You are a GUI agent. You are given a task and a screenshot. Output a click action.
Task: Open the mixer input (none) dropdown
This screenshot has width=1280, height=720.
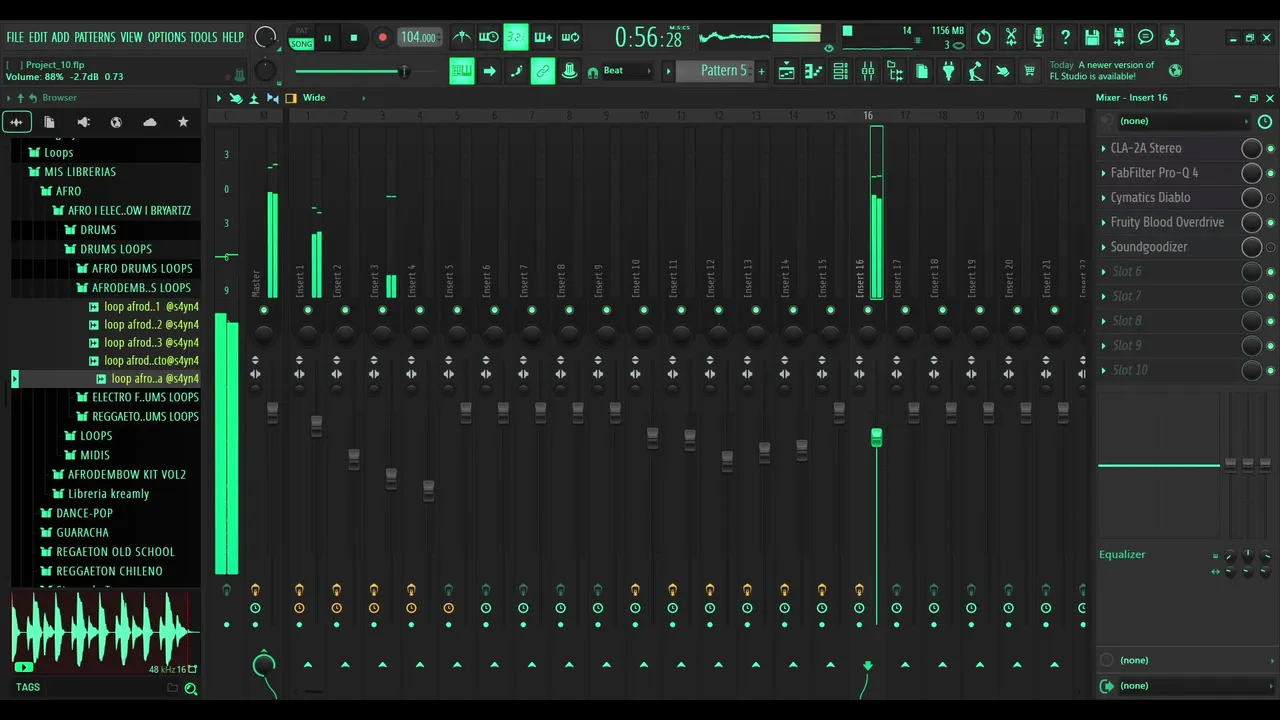click(x=1183, y=121)
